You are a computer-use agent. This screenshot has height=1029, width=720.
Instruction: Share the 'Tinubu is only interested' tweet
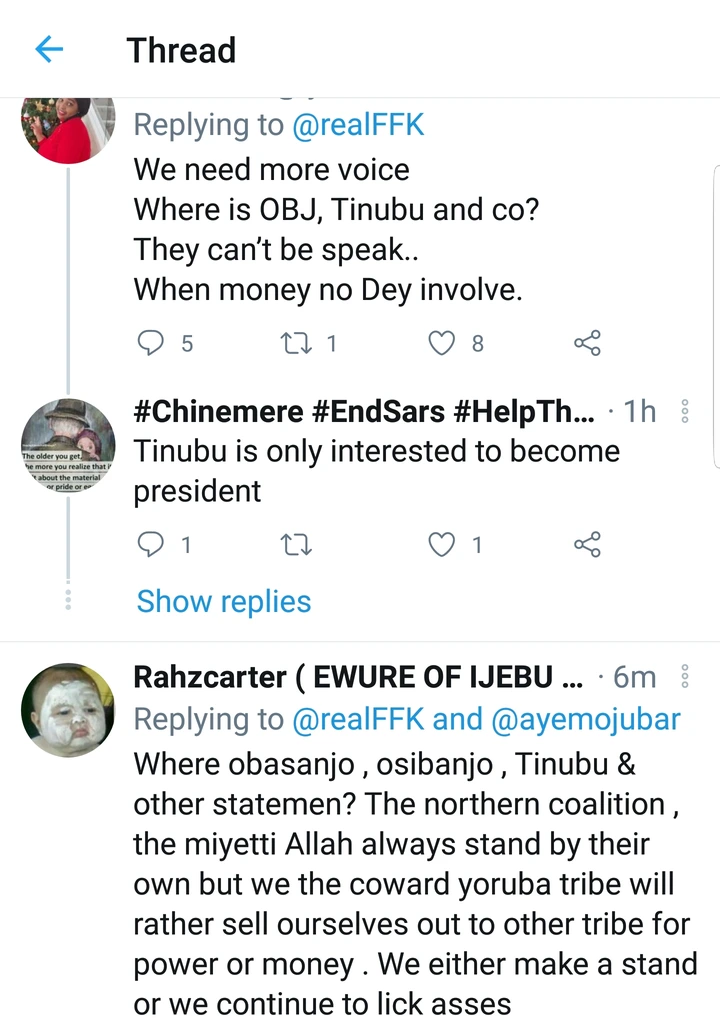click(x=587, y=544)
